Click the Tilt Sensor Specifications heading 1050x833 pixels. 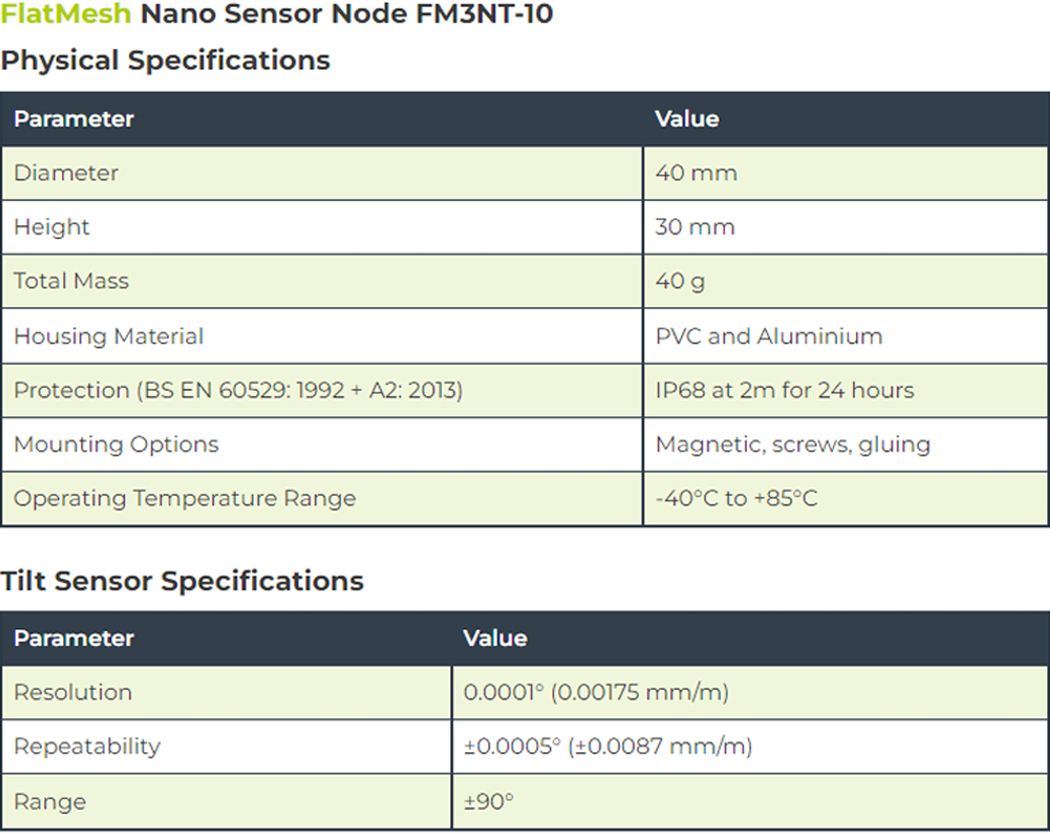point(182,581)
